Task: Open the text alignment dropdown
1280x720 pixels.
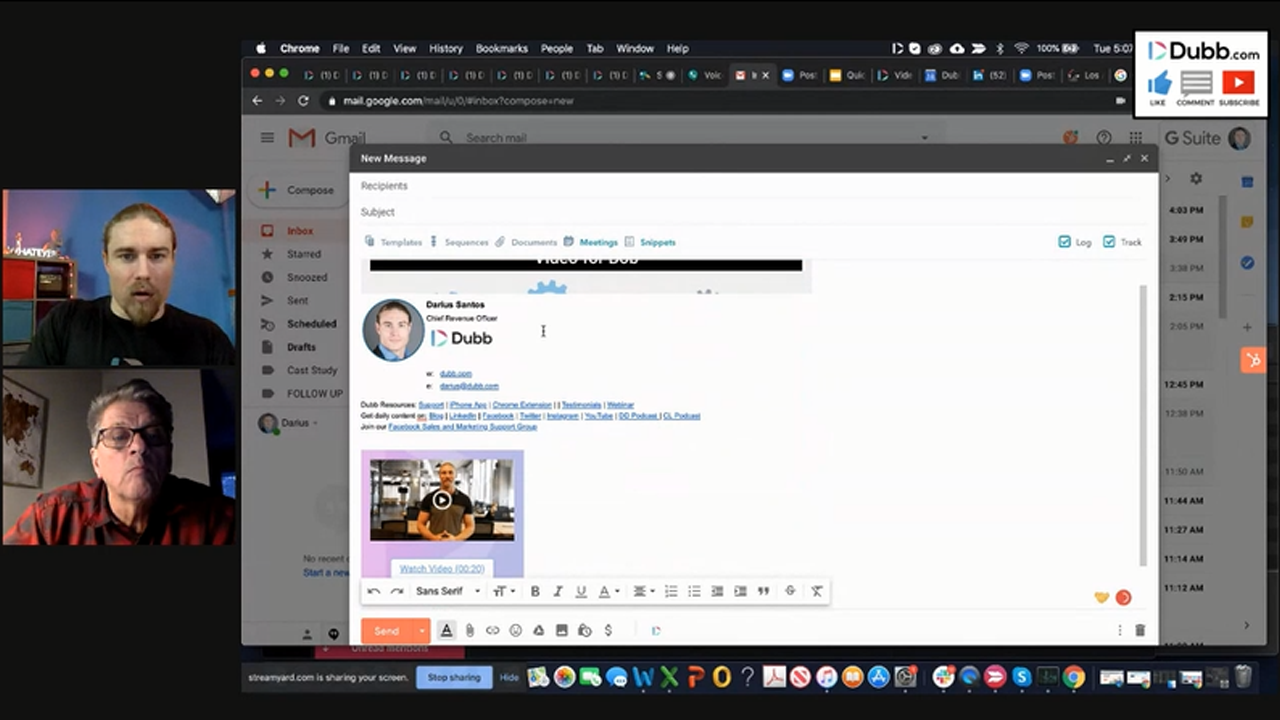Action: [x=644, y=591]
